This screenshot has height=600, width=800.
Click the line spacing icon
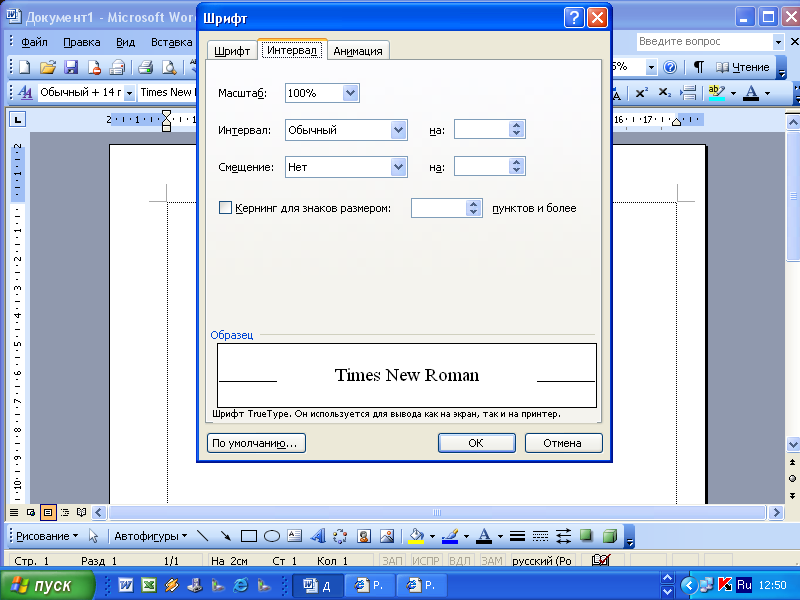689,93
